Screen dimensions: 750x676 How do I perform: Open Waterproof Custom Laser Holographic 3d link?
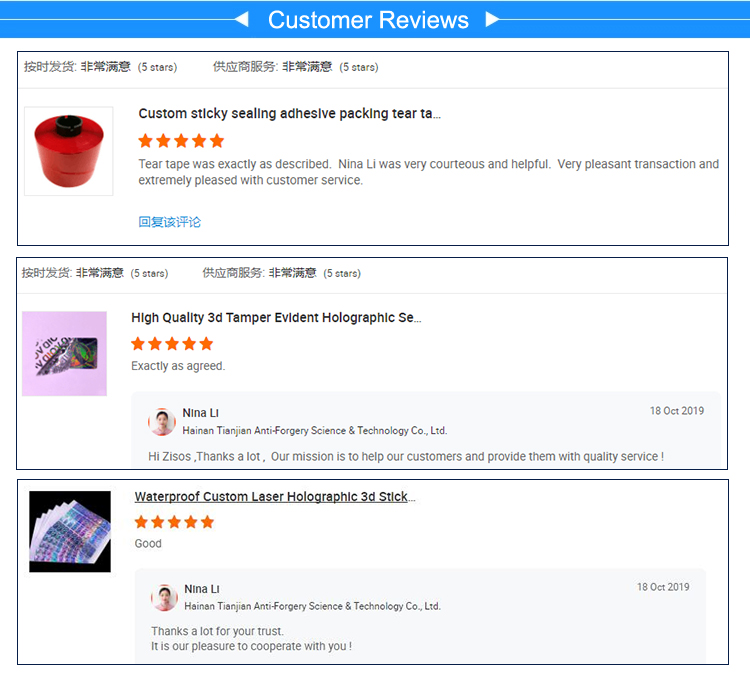275,497
